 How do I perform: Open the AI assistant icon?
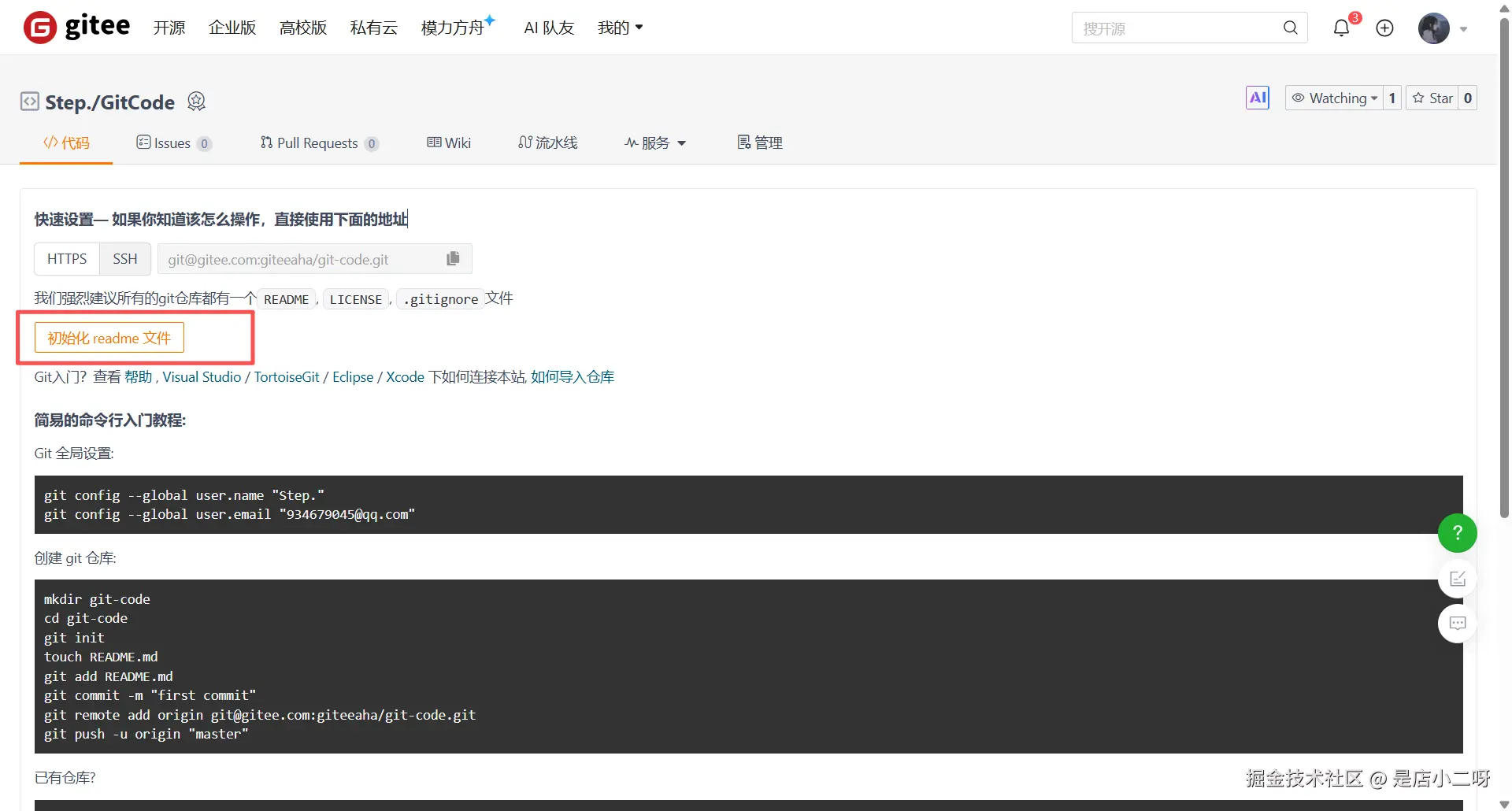(x=1258, y=98)
